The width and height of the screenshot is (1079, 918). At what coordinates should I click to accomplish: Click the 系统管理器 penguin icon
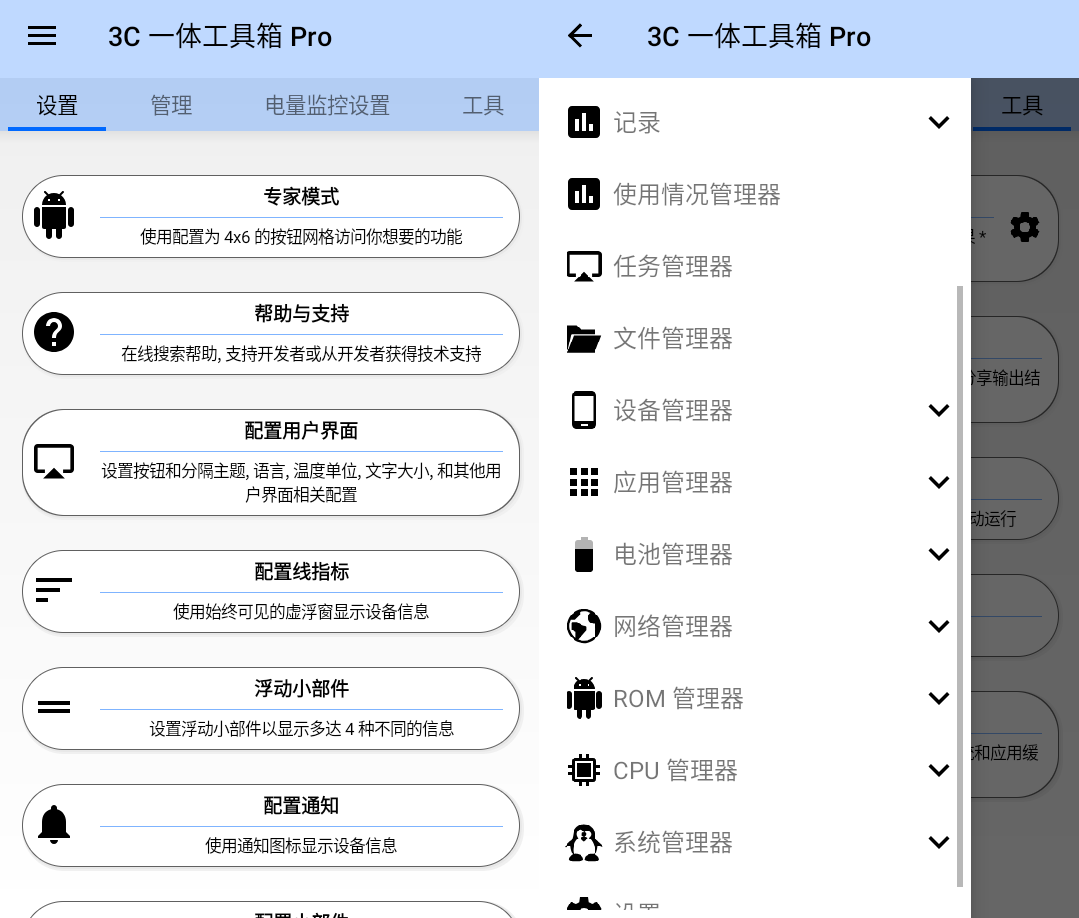[583, 842]
